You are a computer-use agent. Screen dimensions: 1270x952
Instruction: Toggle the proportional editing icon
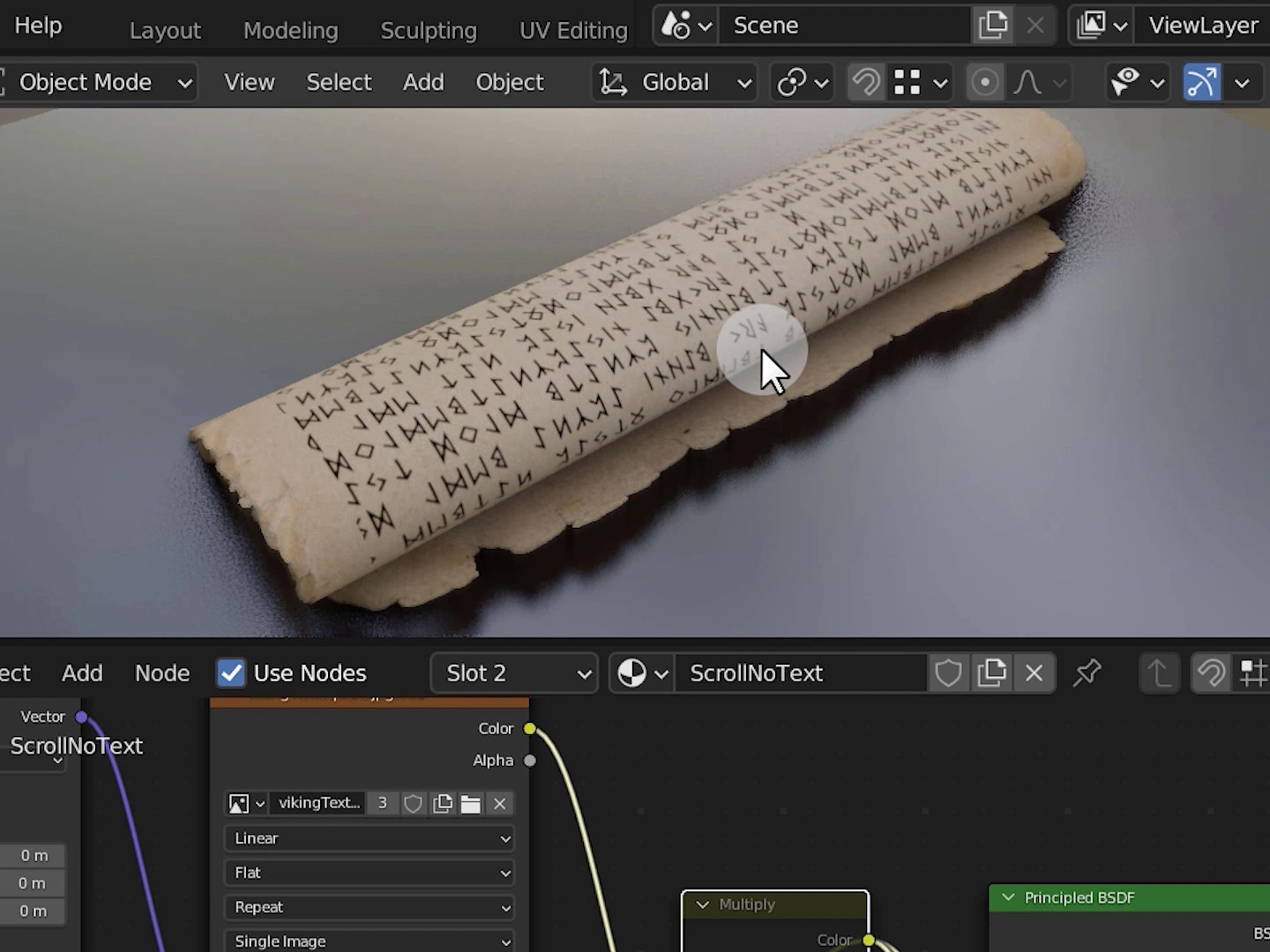(x=984, y=83)
